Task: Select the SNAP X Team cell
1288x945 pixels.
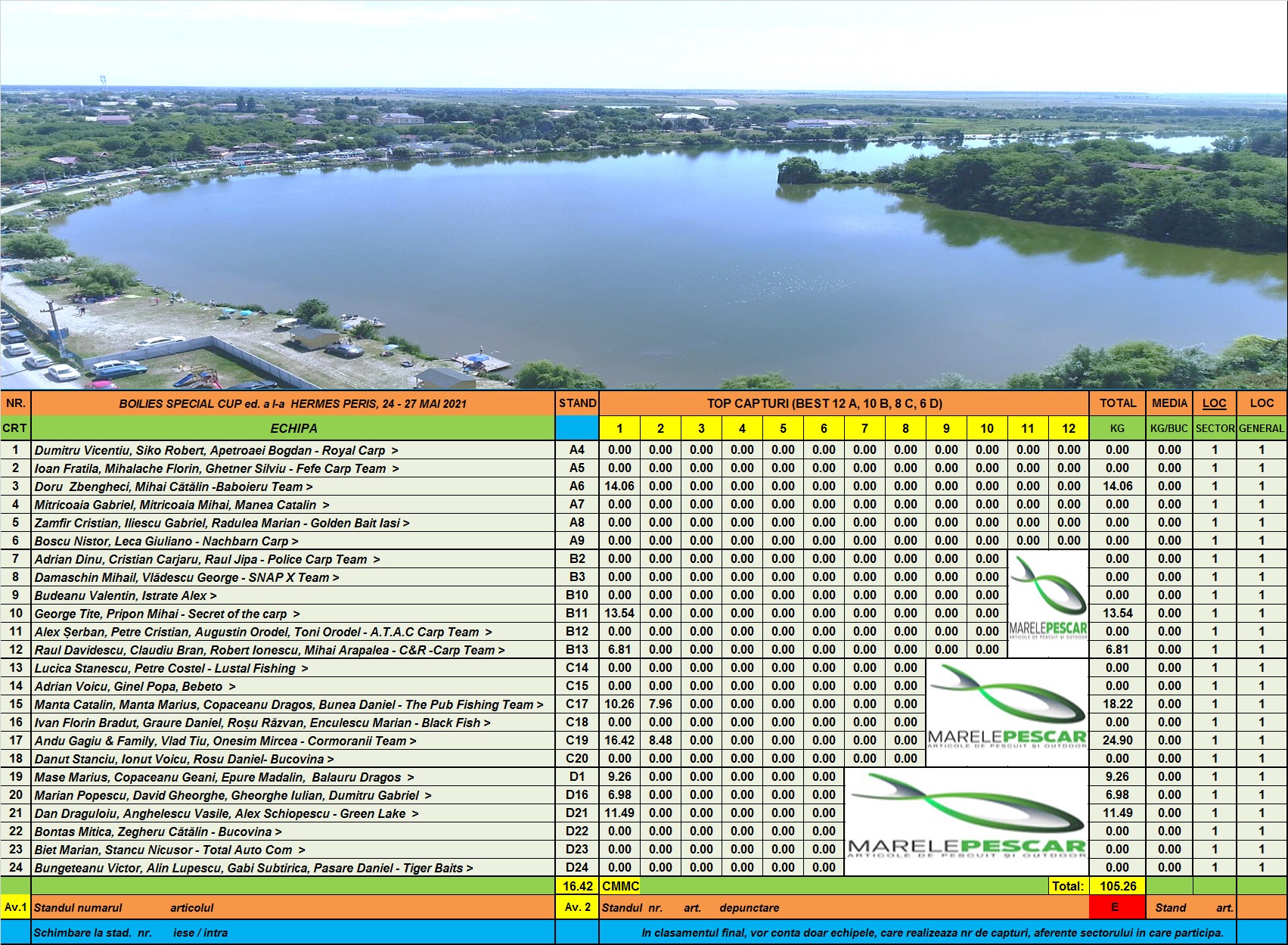Action: pyautogui.click(x=293, y=577)
